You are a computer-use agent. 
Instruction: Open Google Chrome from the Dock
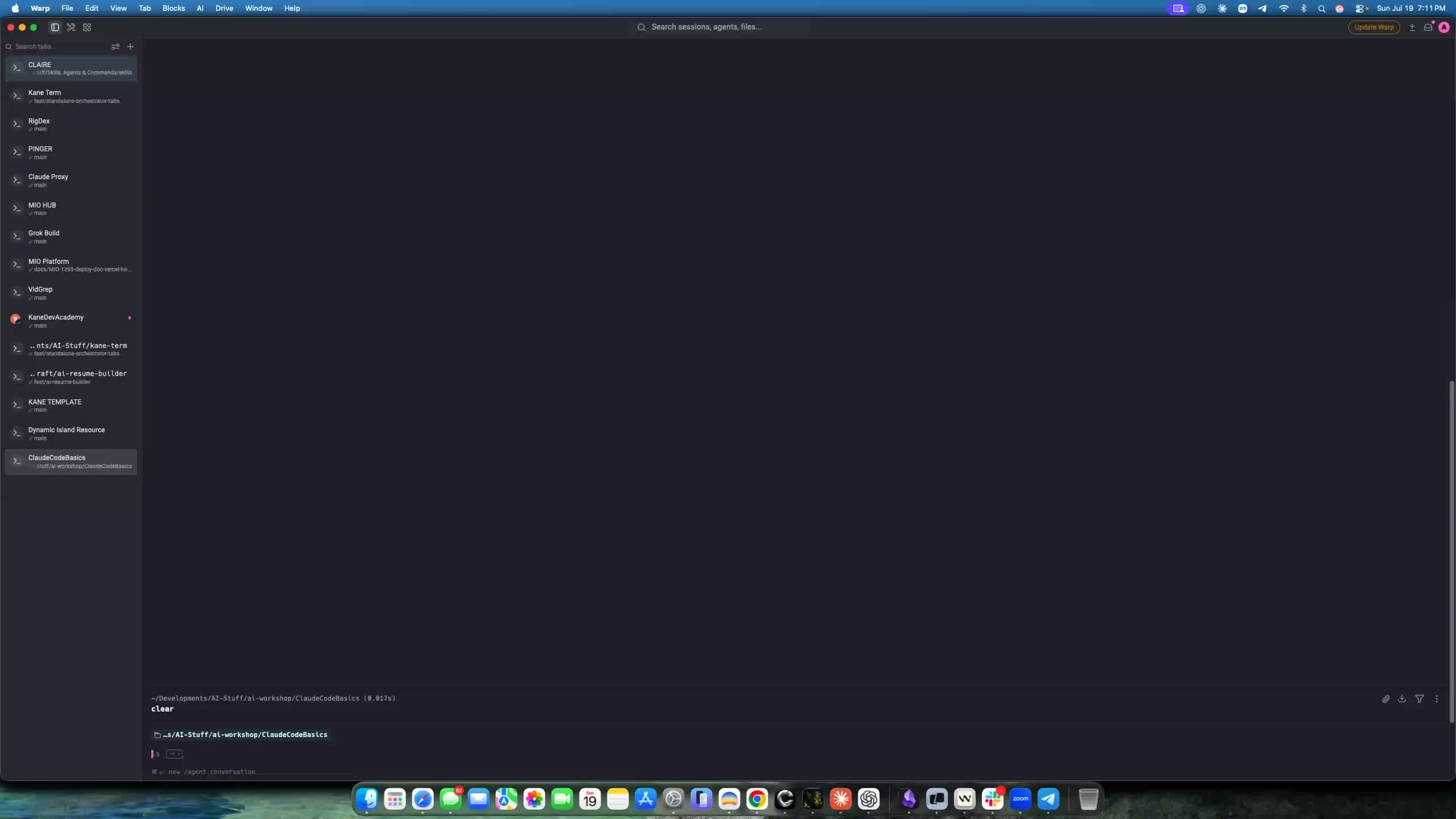tap(757, 799)
